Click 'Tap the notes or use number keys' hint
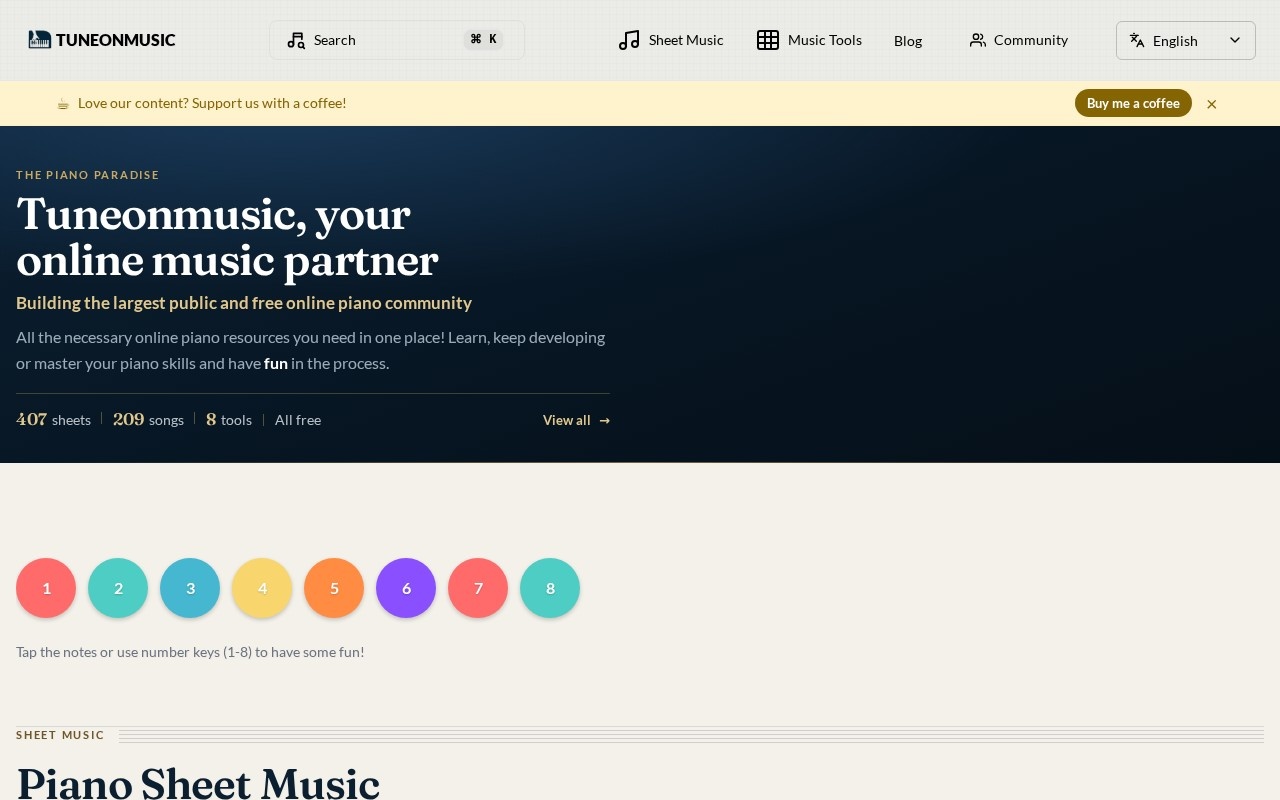Screen dimensions: 1280x800 pos(190,652)
